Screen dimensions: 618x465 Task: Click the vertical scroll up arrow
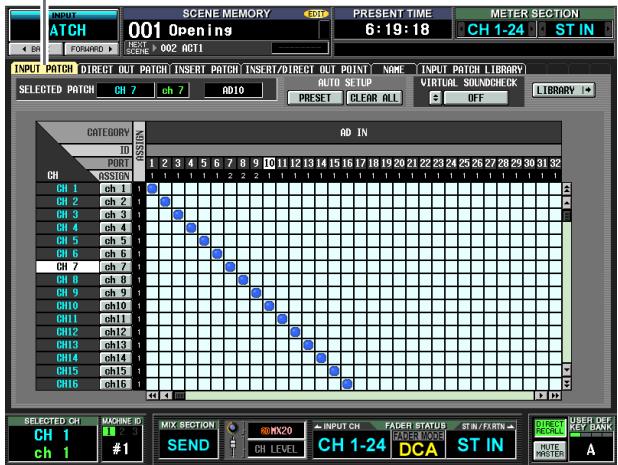[567, 203]
